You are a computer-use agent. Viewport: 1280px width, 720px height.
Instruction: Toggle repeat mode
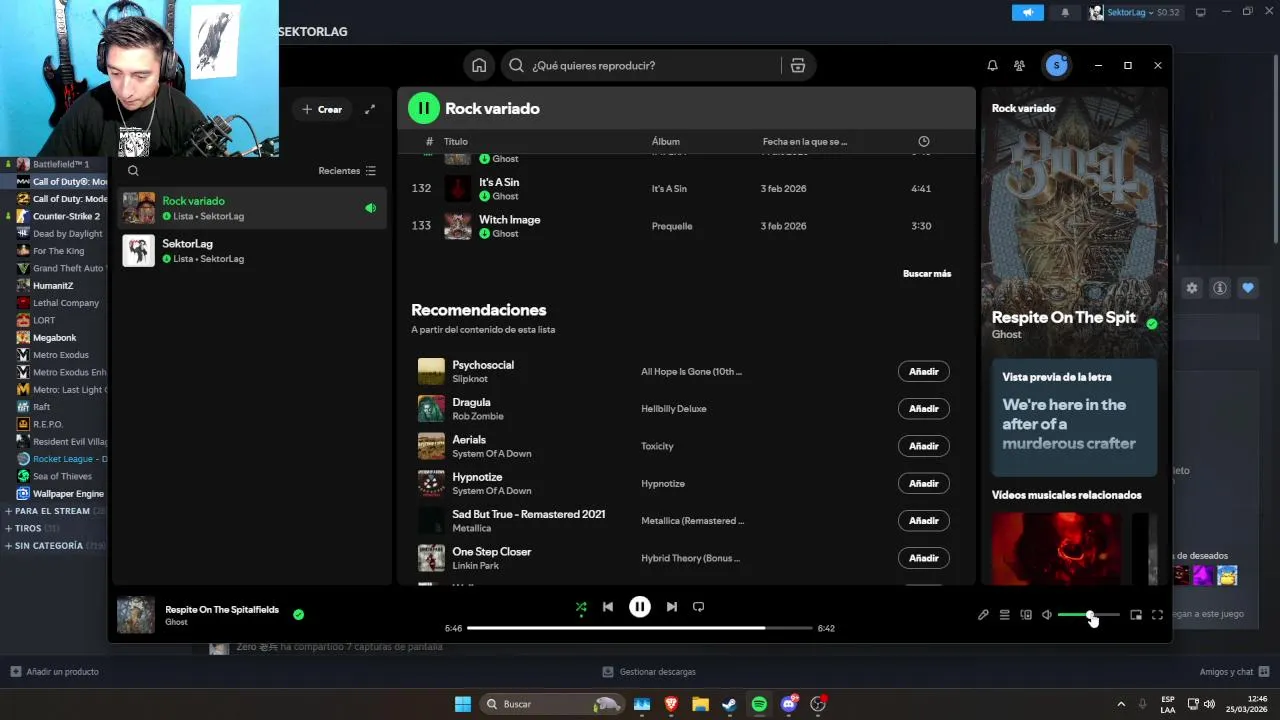click(699, 607)
